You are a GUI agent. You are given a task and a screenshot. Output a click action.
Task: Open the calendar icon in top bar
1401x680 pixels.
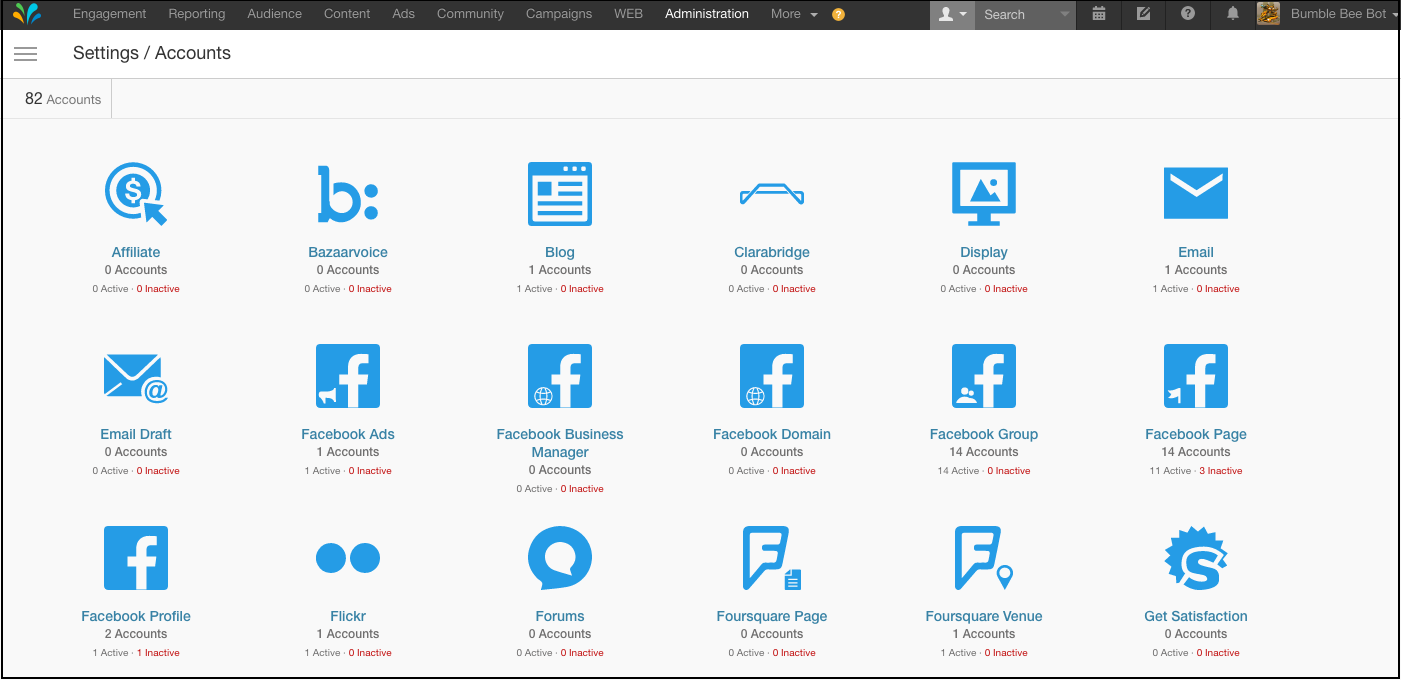[x=1099, y=14]
